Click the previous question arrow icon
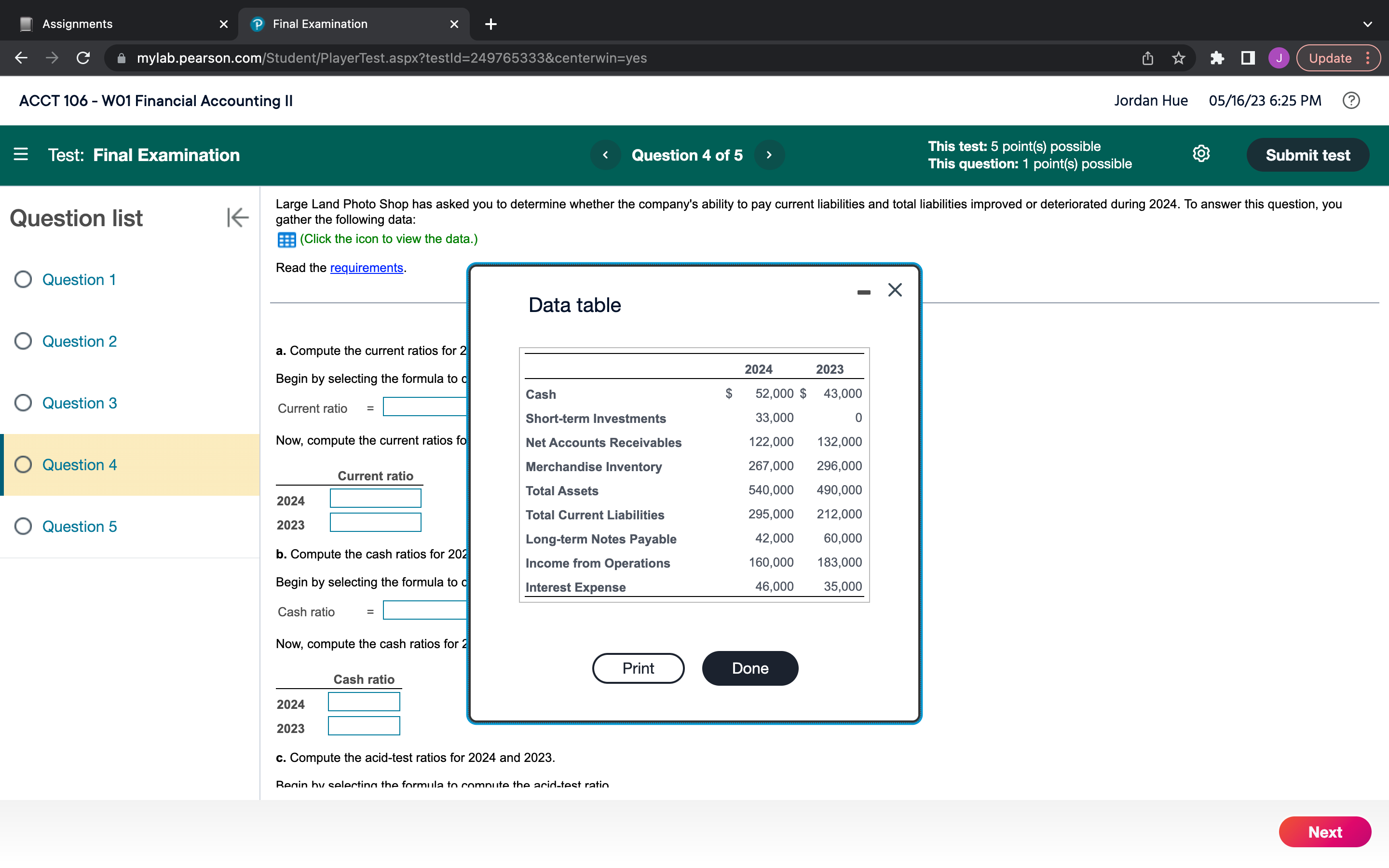 pos(604,155)
